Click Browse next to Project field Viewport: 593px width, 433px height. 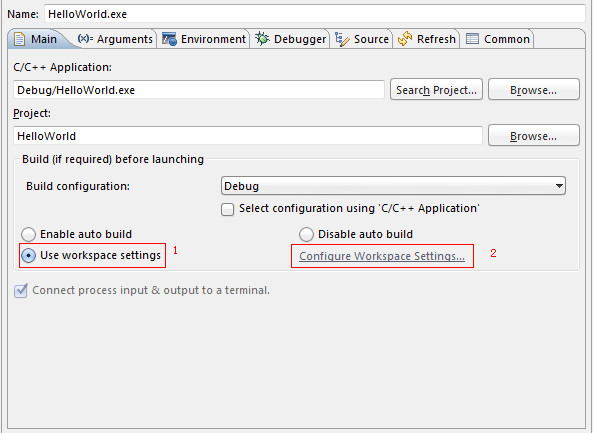[534, 135]
